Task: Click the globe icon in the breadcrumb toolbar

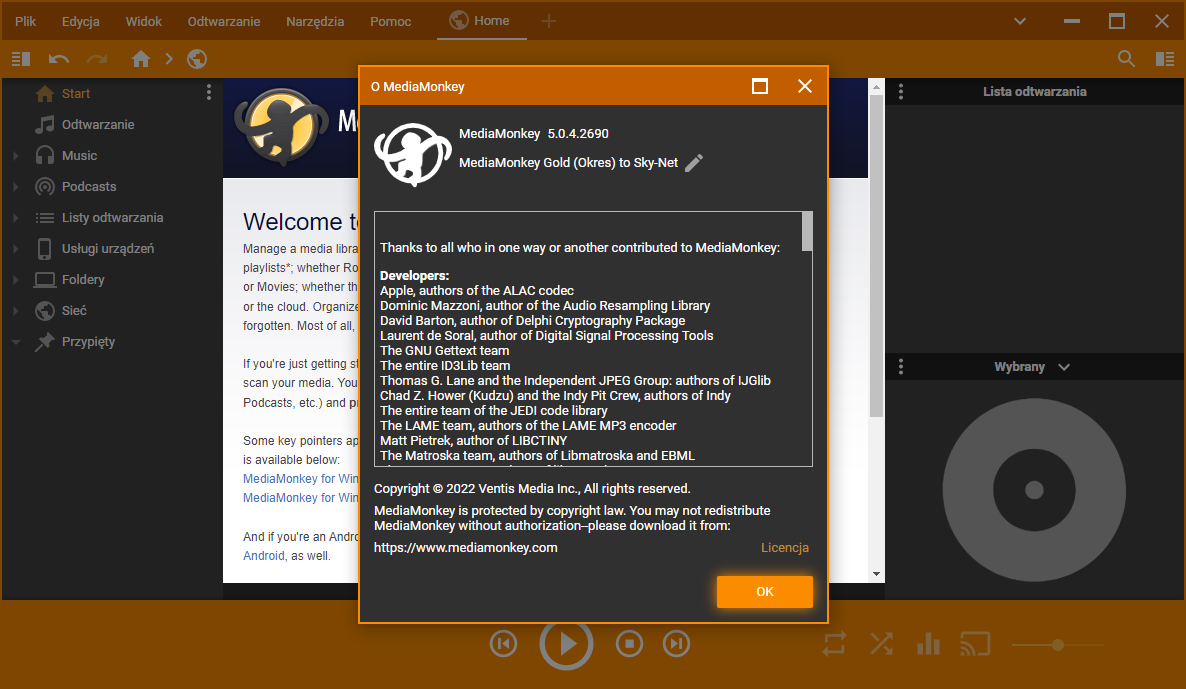Action: coord(197,59)
